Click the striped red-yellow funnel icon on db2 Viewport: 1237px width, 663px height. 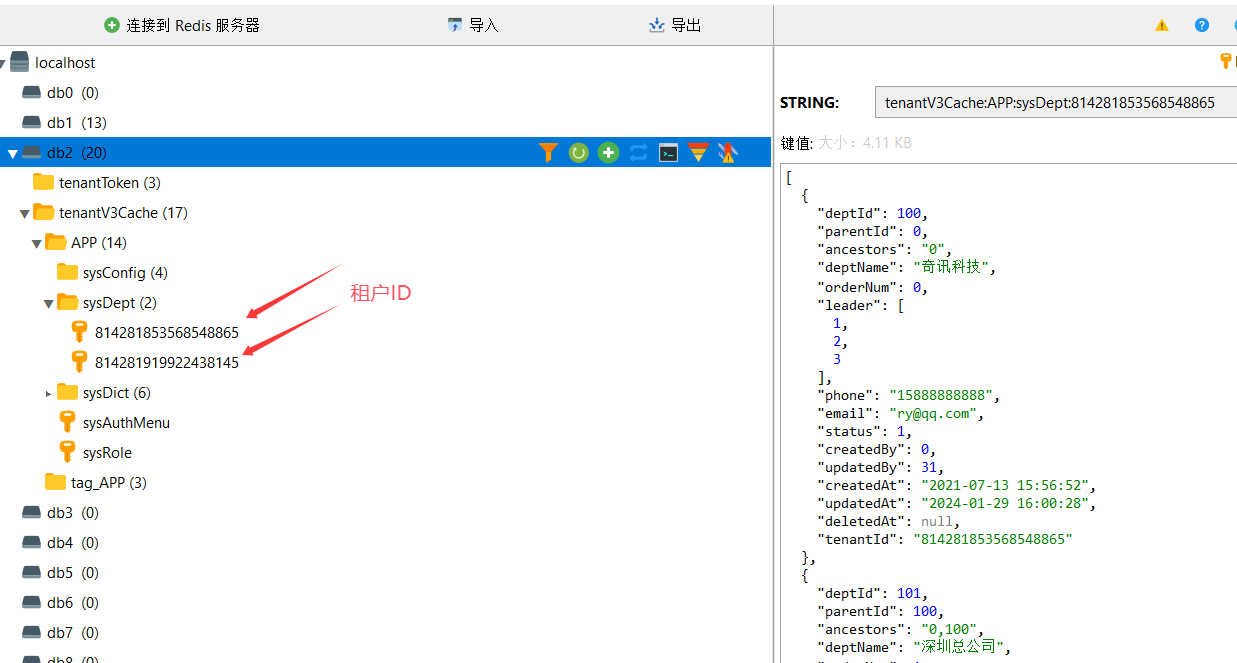tap(698, 152)
